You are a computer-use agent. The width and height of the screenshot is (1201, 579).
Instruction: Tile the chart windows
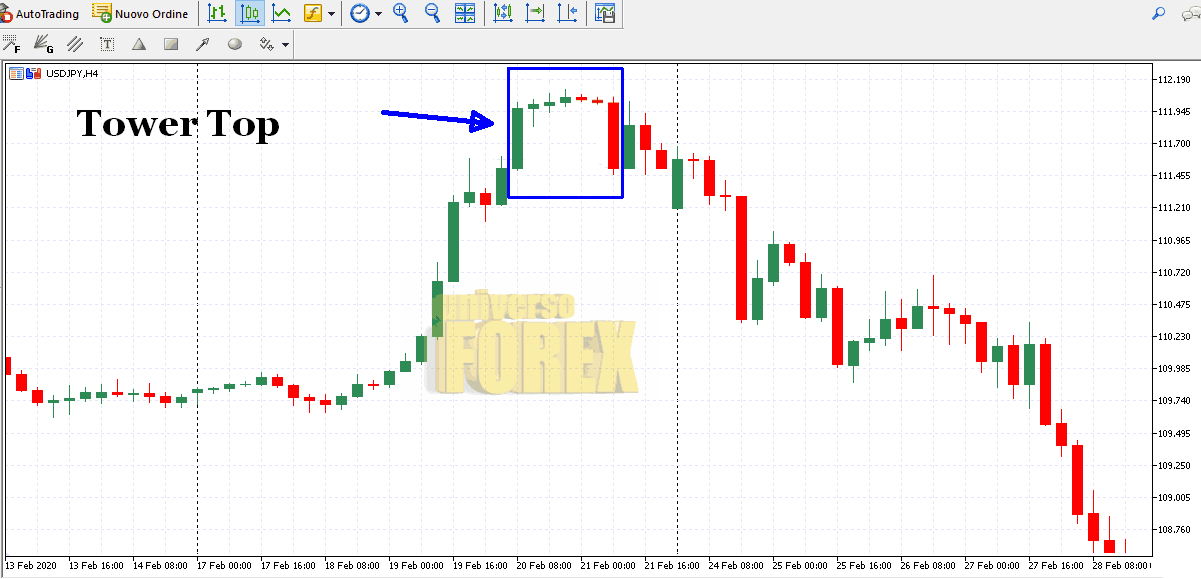pos(465,14)
